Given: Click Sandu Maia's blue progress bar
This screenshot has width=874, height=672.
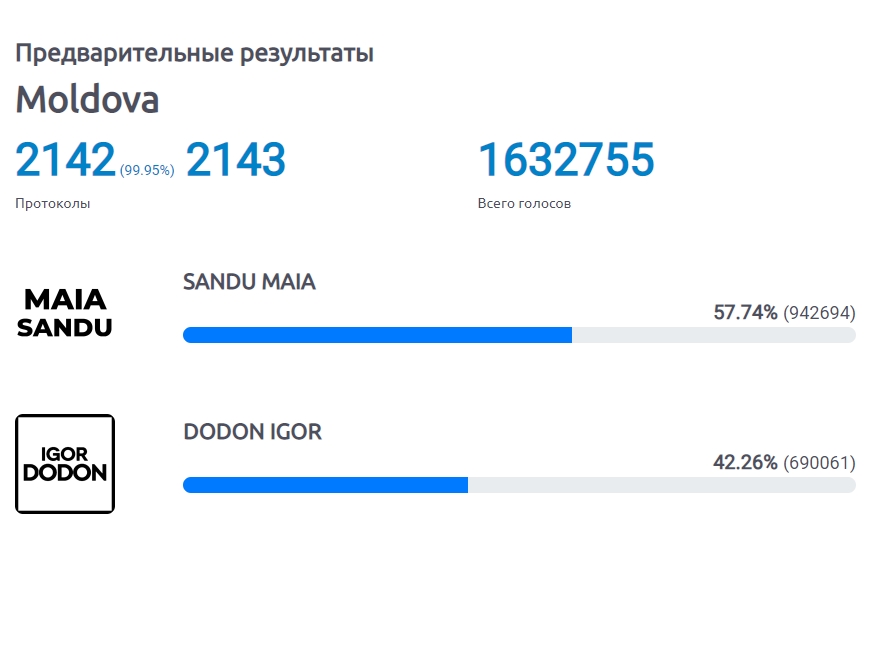Looking at the screenshot, I should click(377, 335).
